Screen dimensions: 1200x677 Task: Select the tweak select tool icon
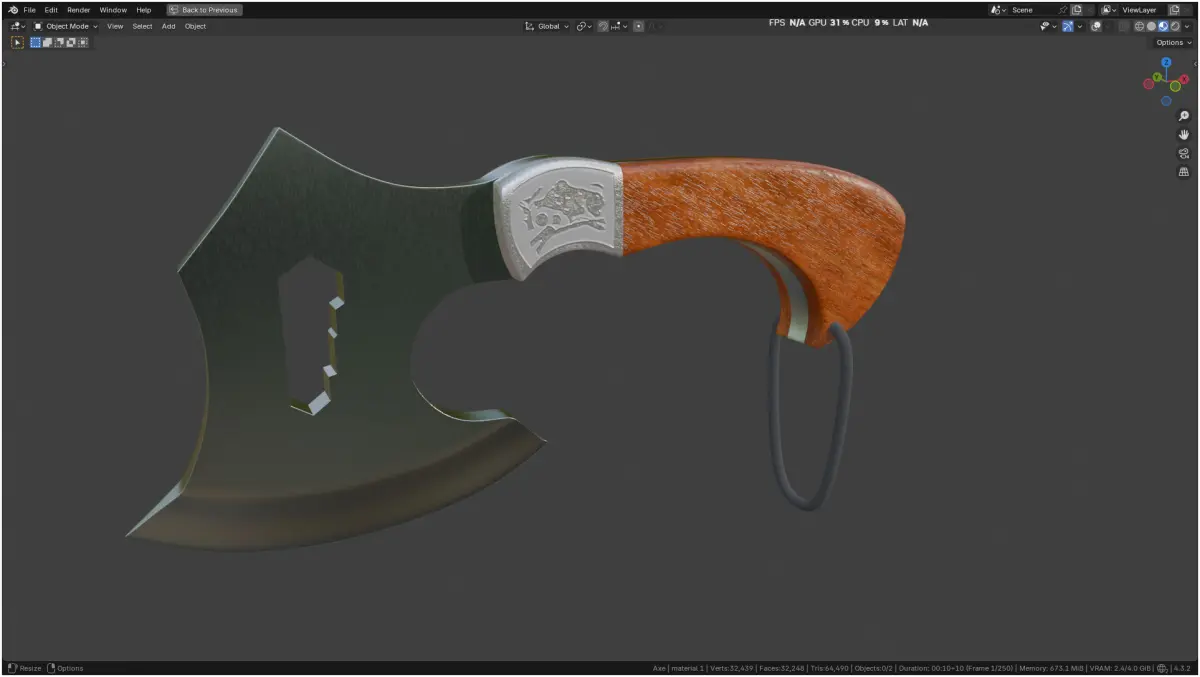coord(18,42)
